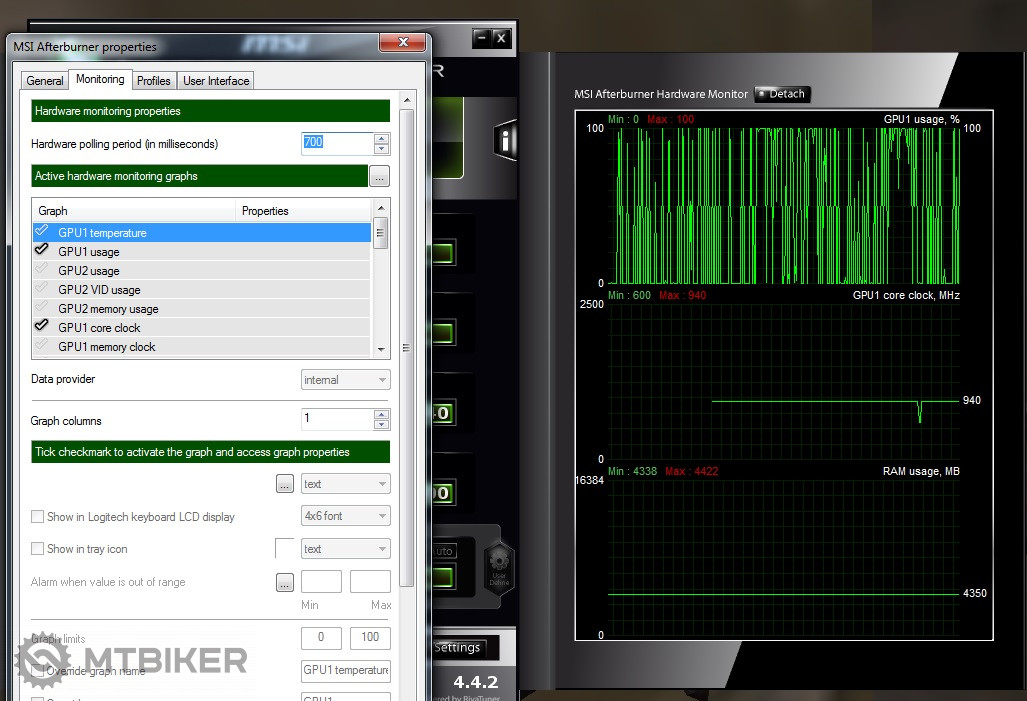Switch to the General tab
The image size is (1027, 701).
45,81
